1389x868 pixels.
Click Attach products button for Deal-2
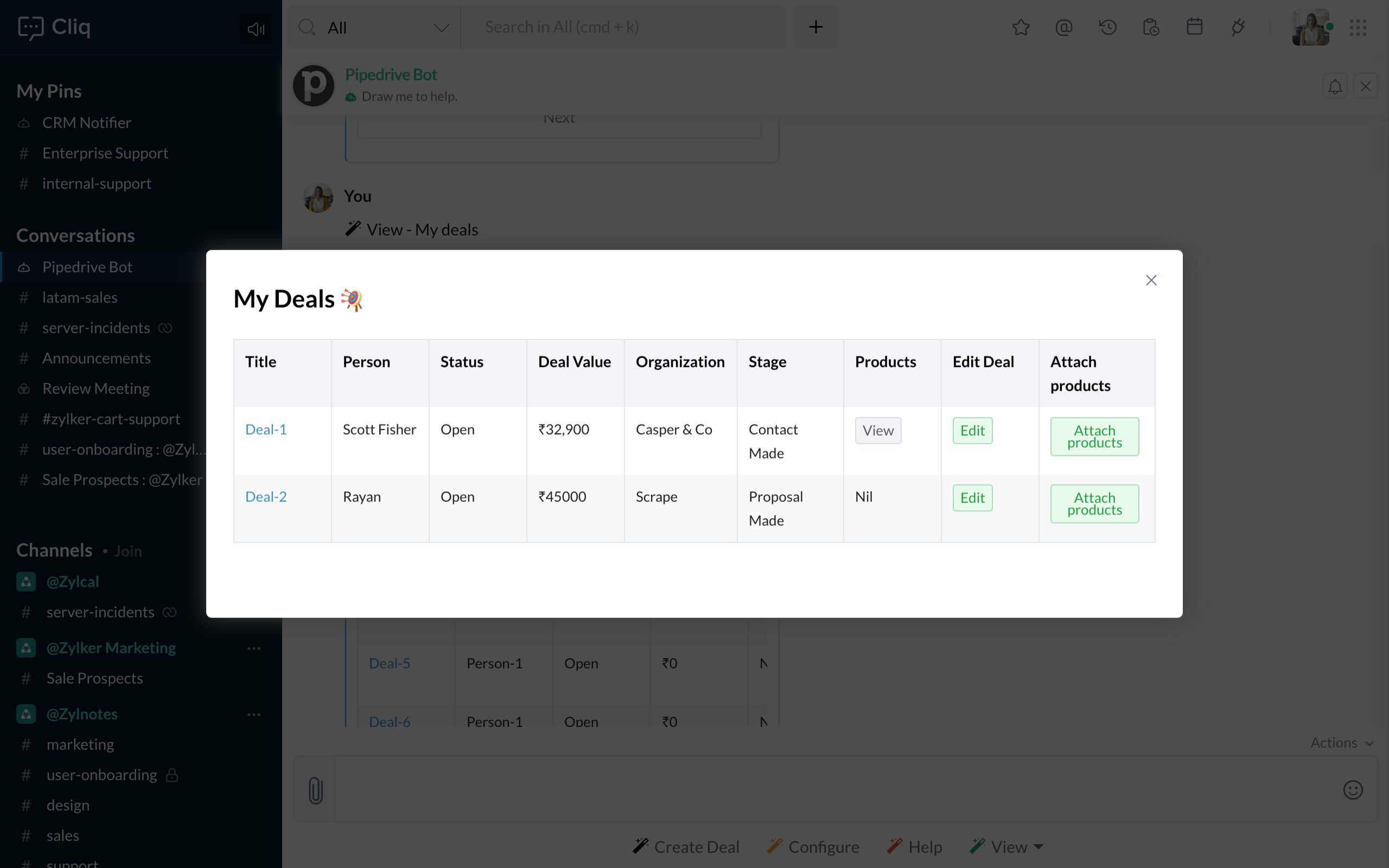click(1094, 503)
